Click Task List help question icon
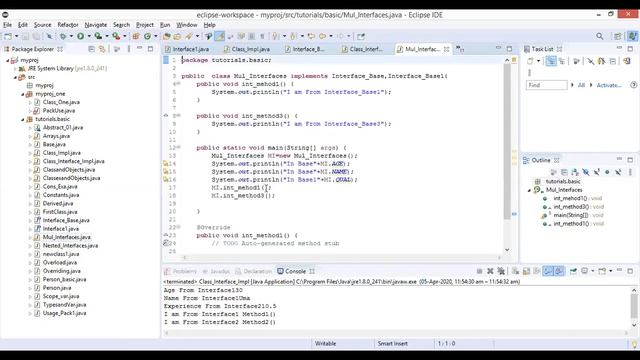The image size is (640, 360). click(633, 85)
